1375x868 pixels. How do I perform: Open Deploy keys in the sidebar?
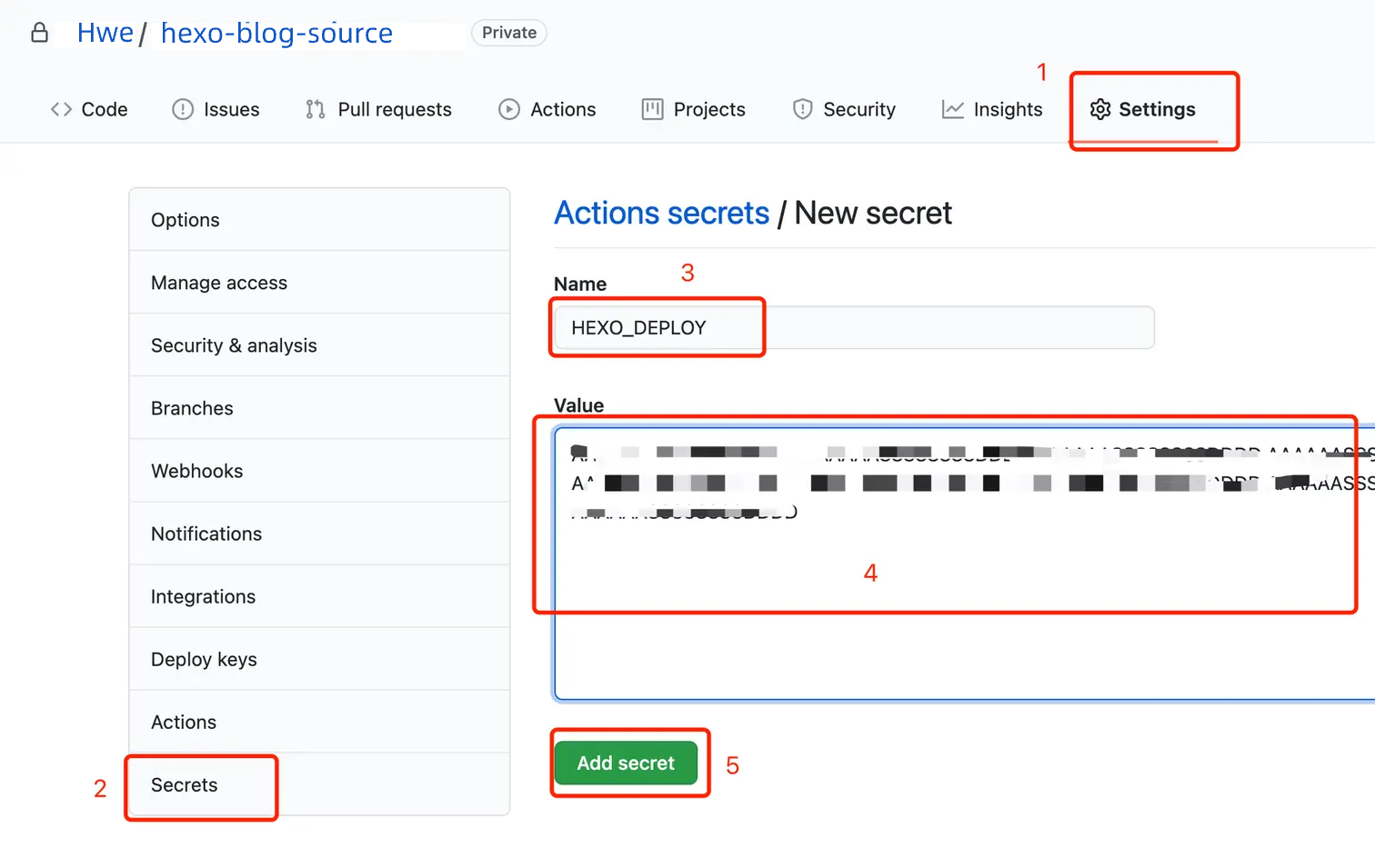pos(204,660)
